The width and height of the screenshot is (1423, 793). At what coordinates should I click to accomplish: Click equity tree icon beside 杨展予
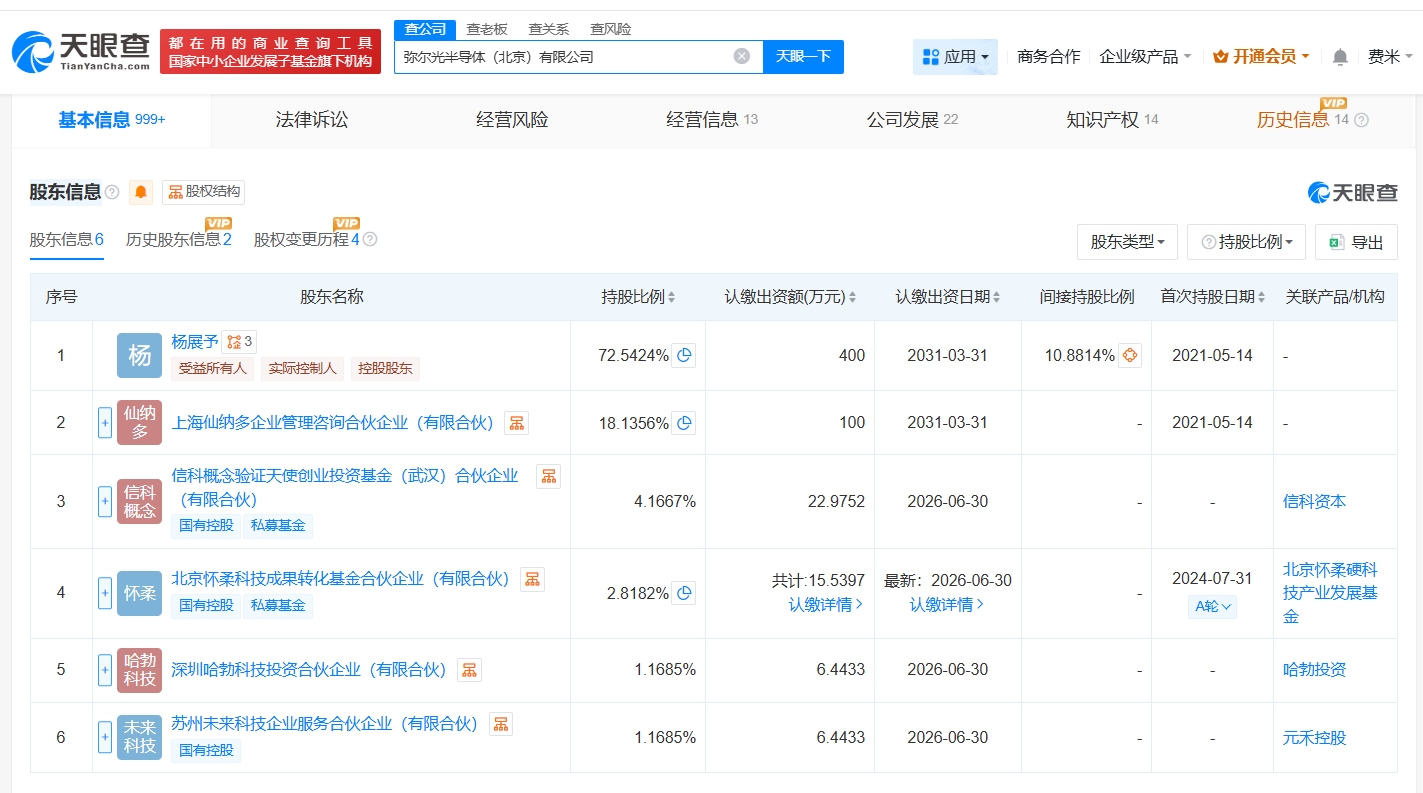pyautogui.click(x=239, y=342)
